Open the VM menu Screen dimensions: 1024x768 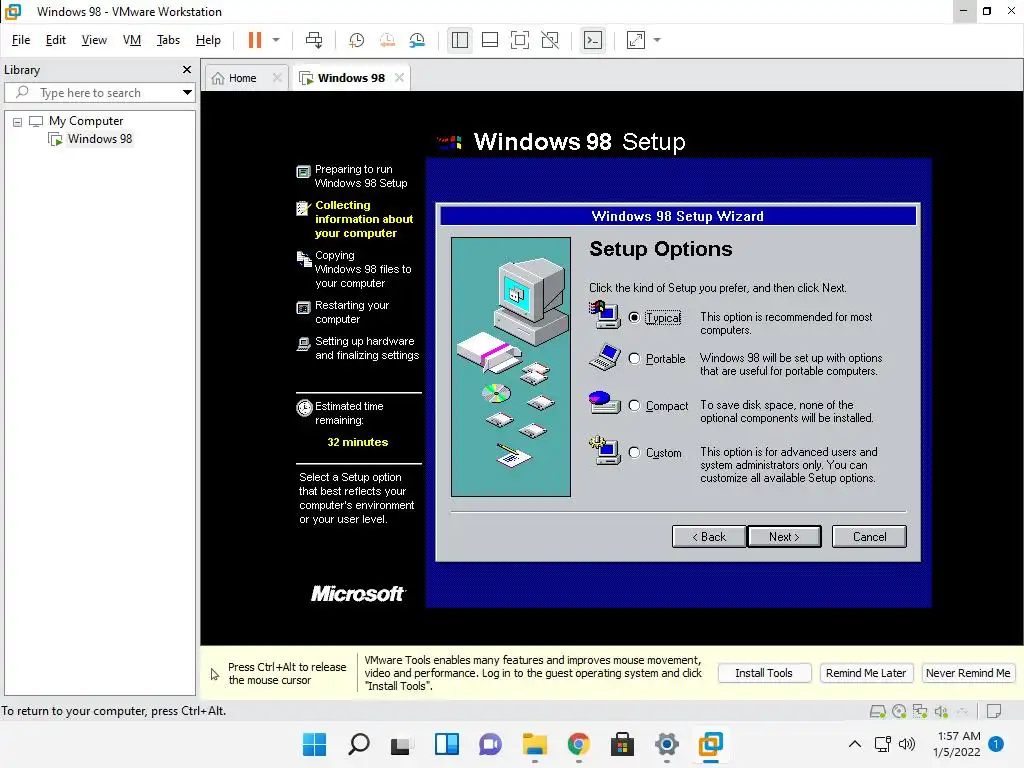coord(131,40)
